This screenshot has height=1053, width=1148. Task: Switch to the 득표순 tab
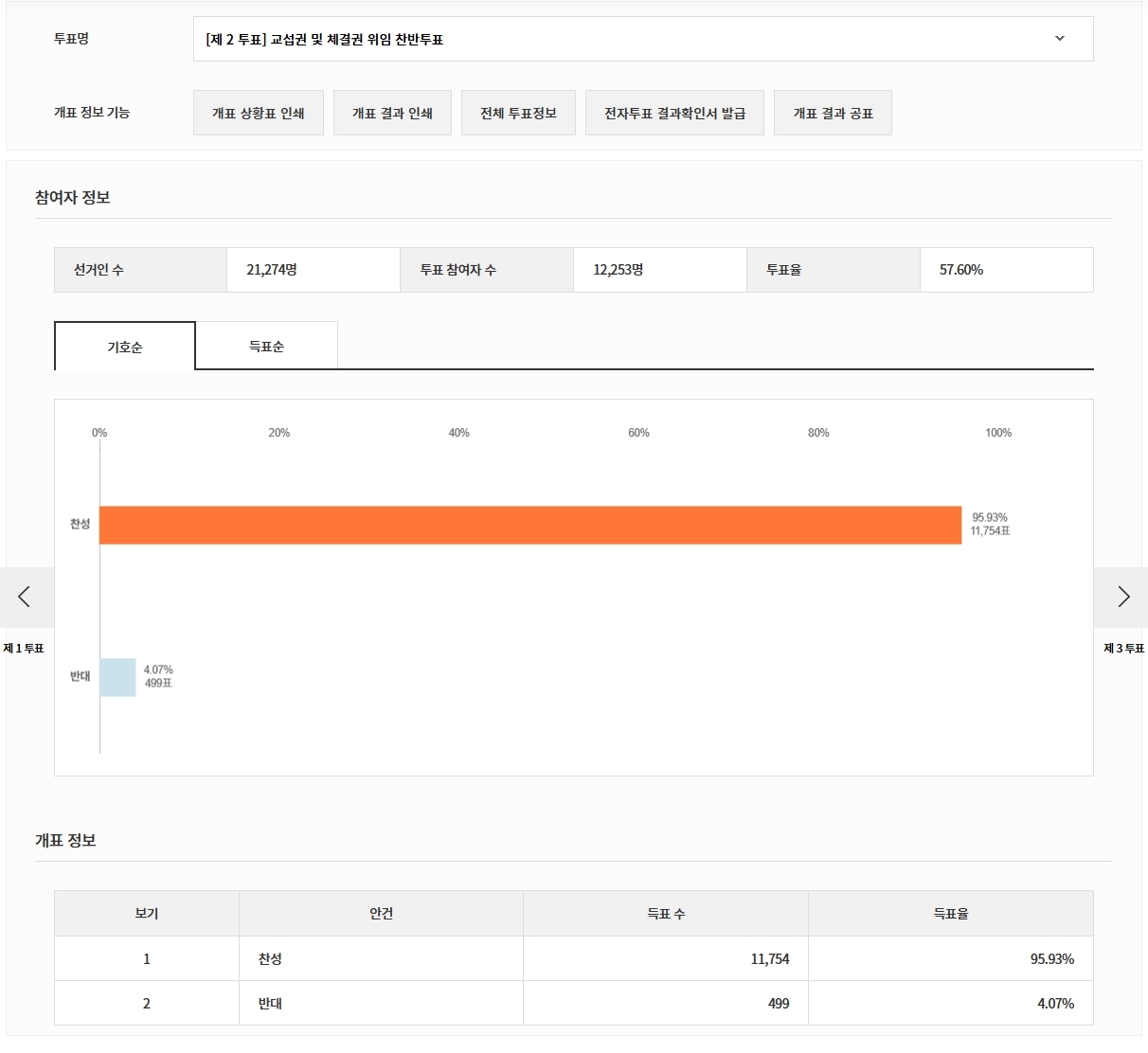[x=266, y=347]
